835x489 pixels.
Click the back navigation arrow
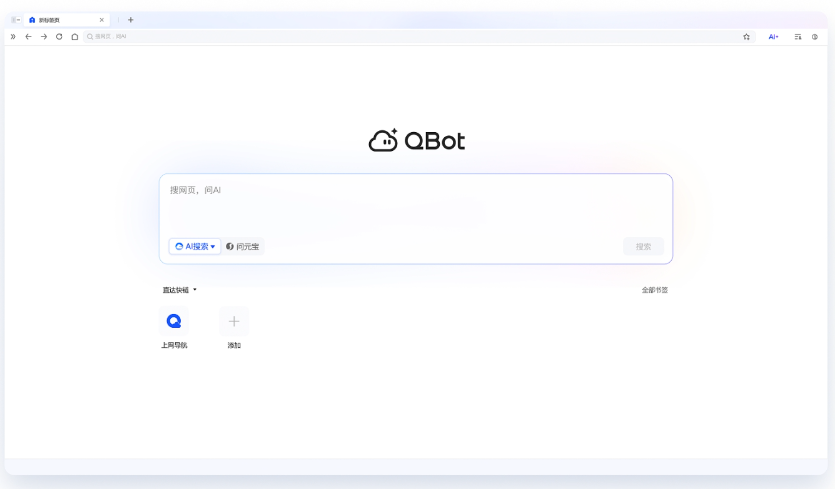coord(28,36)
